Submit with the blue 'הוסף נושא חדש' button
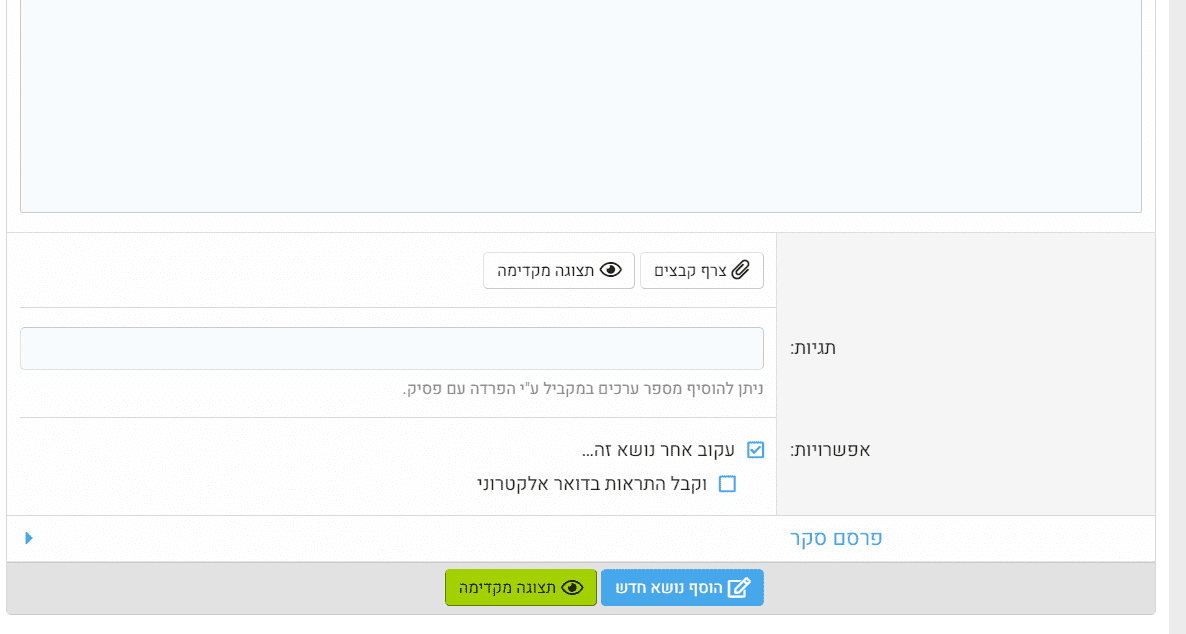The width and height of the screenshot is (1186, 634). 682,588
